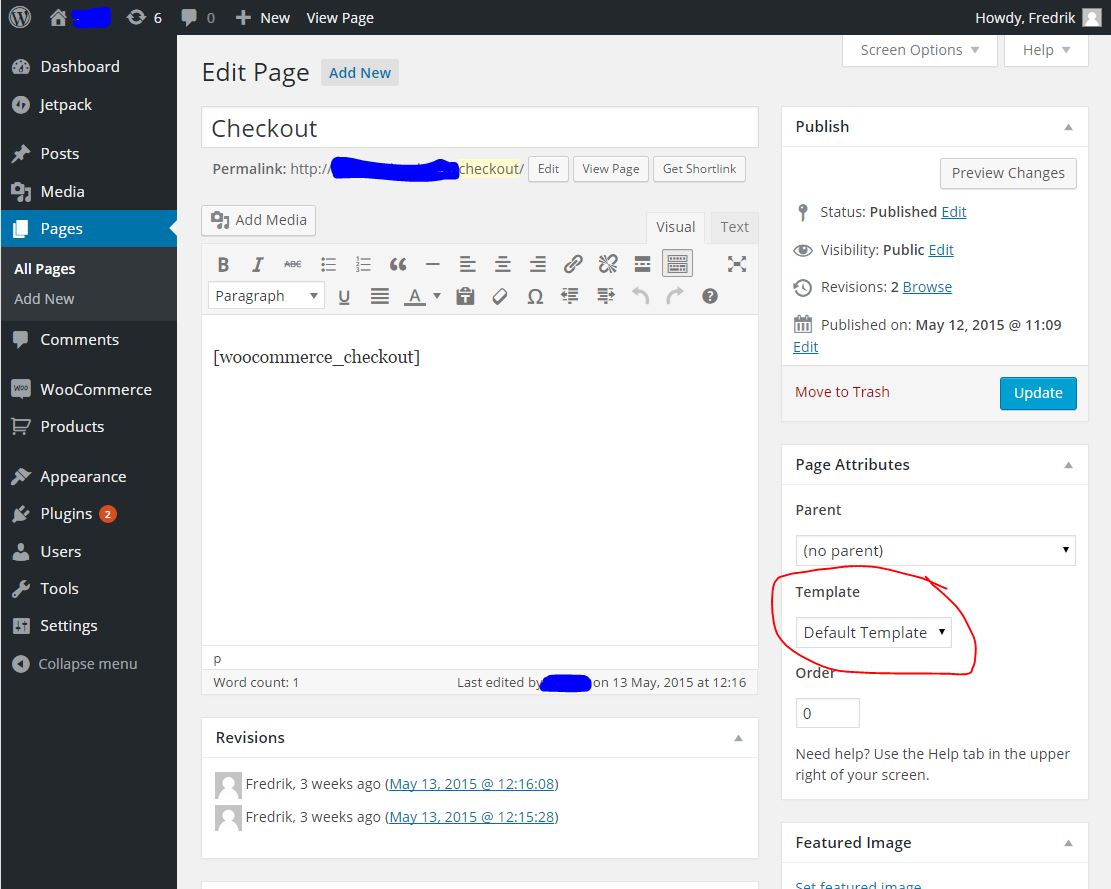Toggle the toolbar kitchen sink button
The width and height of the screenshot is (1111, 889).
(677, 264)
